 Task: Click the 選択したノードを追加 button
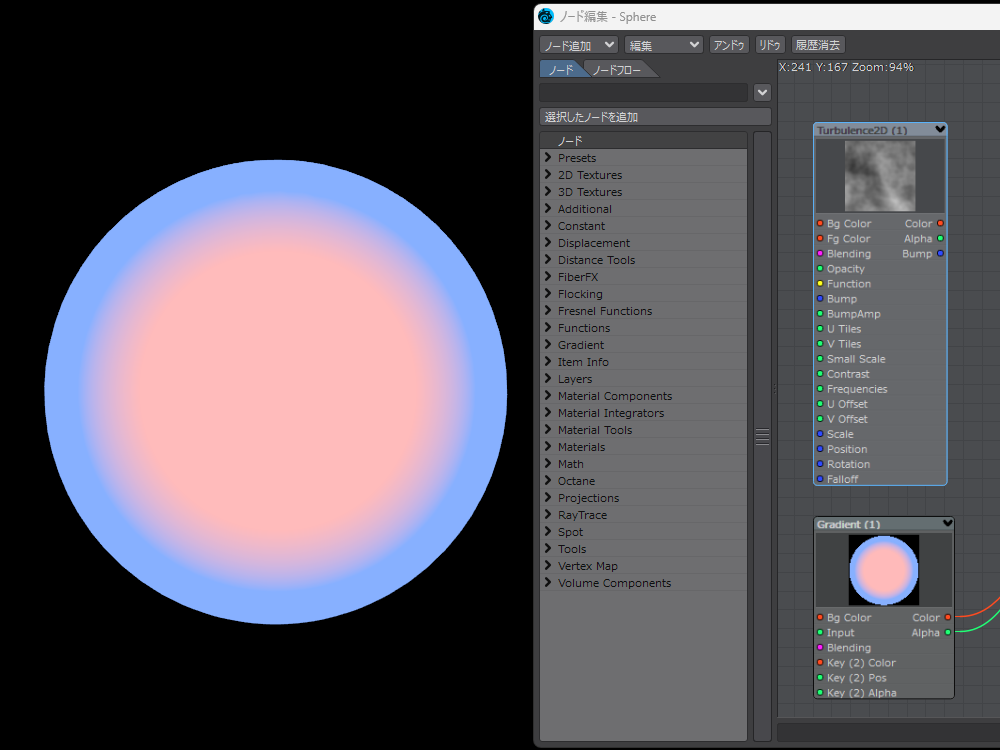tap(655, 117)
